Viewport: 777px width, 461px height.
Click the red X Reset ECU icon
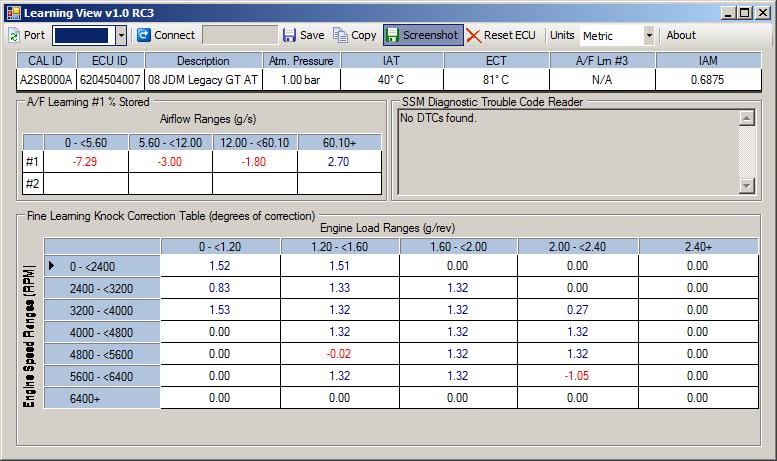tap(474, 35)
